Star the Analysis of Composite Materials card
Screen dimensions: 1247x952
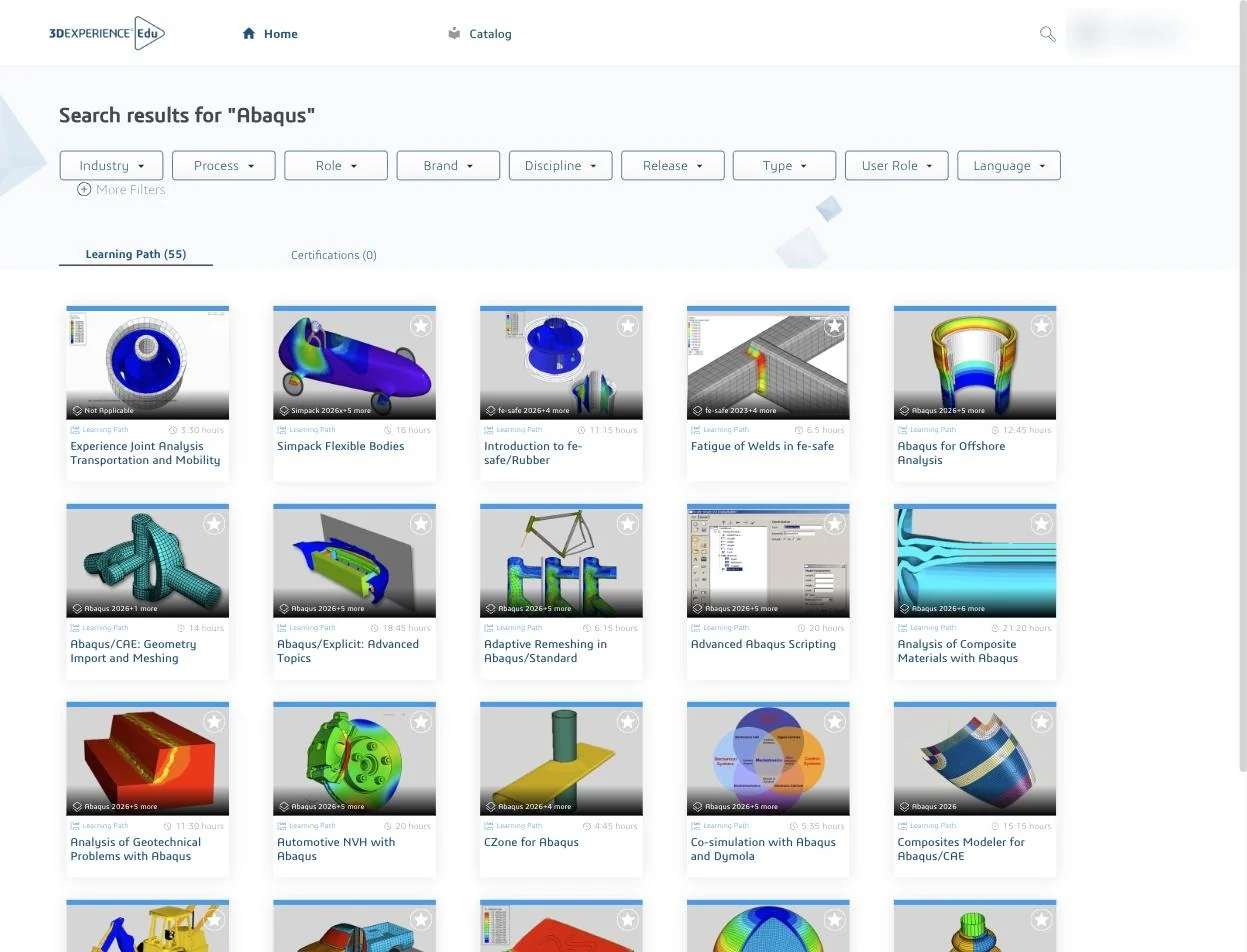coord(1042,524)
